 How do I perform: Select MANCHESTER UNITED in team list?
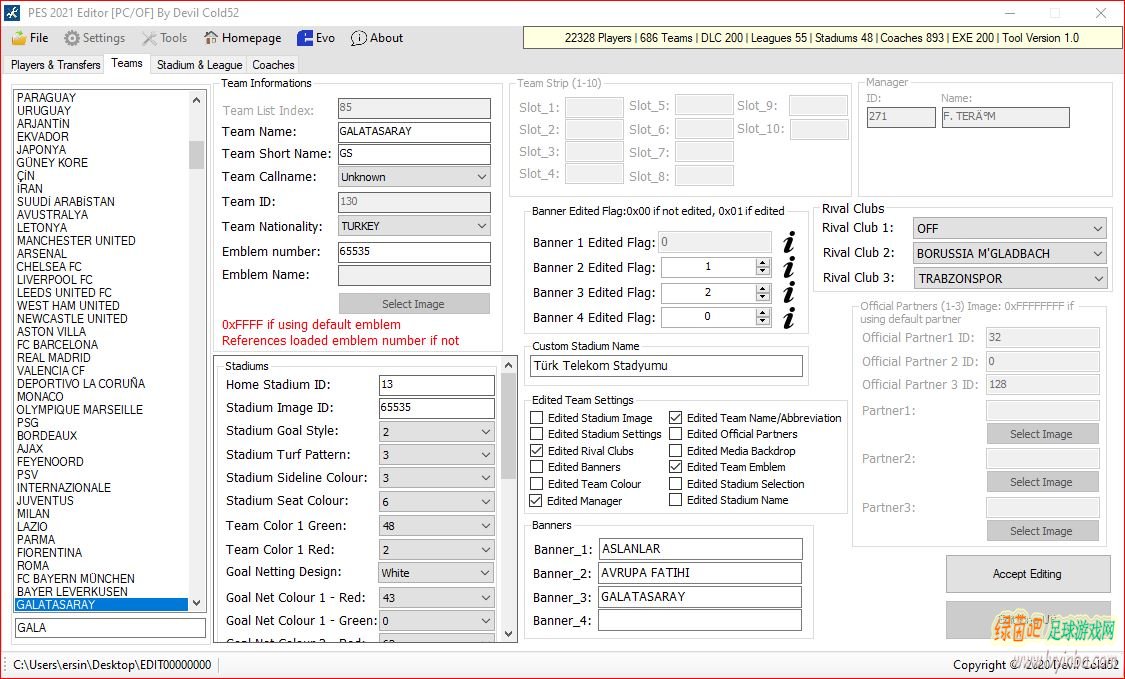pyautogui.click(x=76, y=240)
